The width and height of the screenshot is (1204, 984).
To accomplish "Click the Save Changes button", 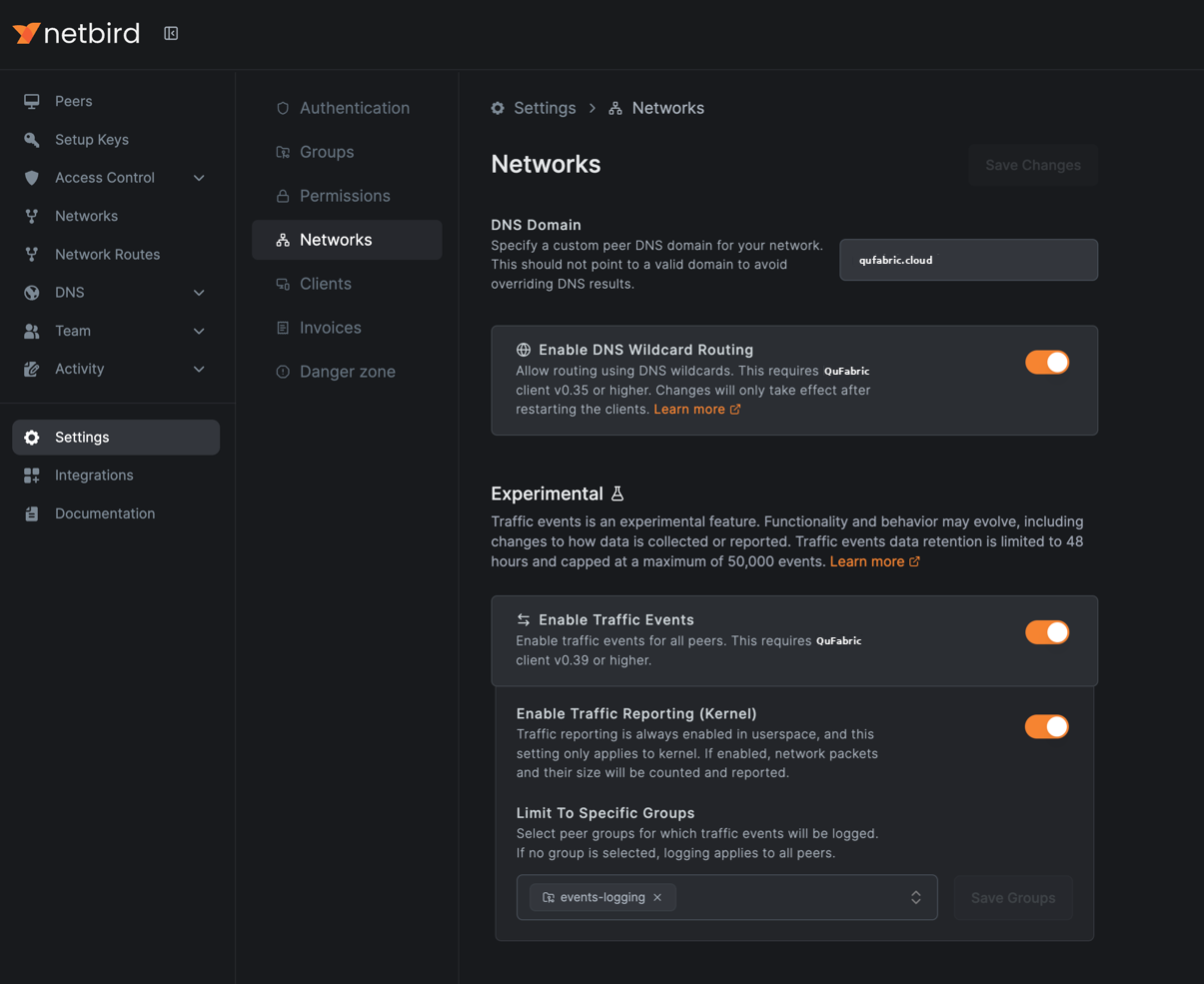I will (x=1033, y=165).
